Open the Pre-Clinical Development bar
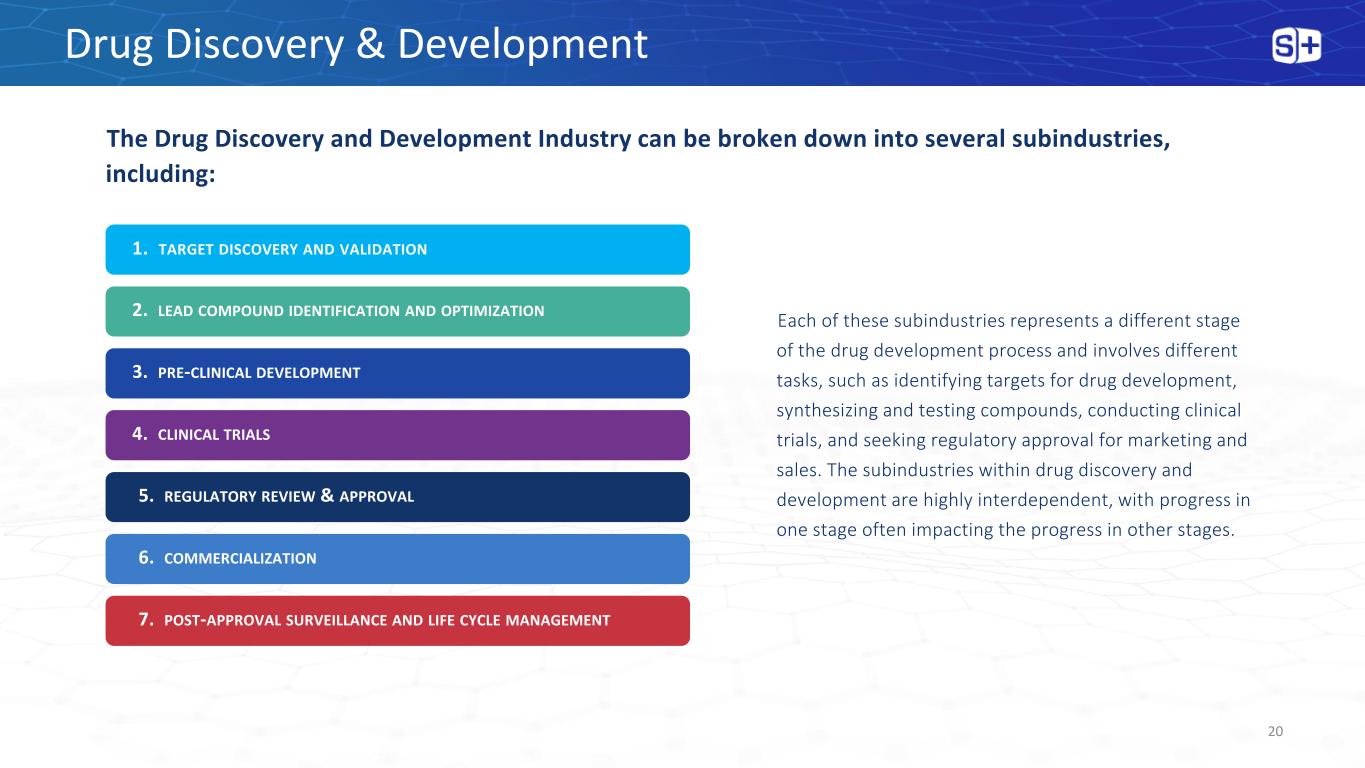Viewport: 1365px width, 768px height. [397, 373]
